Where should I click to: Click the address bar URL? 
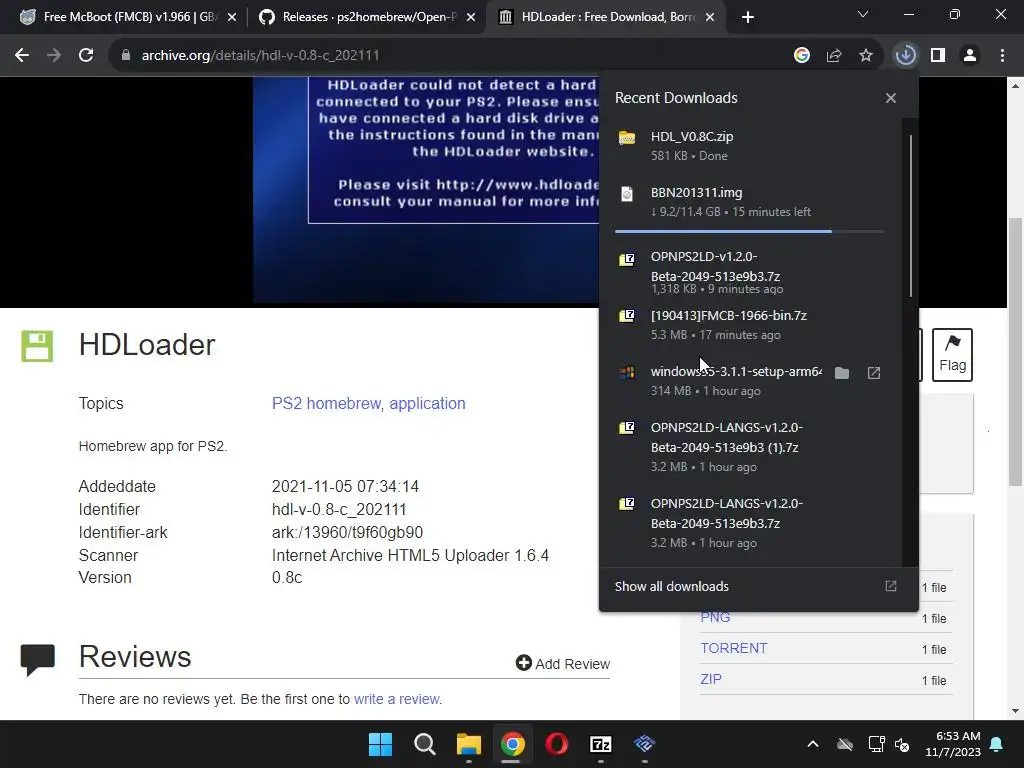(x=260, y=56)
